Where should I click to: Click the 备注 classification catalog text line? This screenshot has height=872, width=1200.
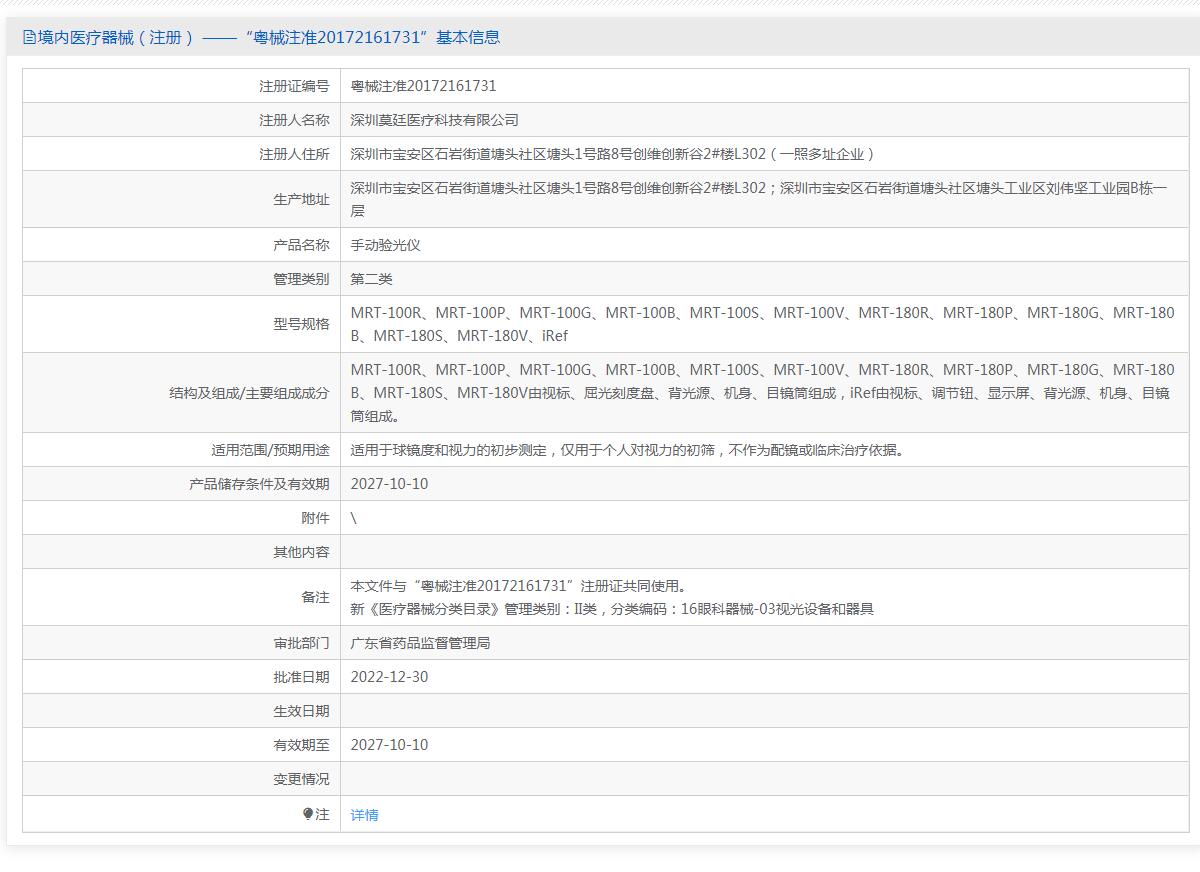[612, 608]
